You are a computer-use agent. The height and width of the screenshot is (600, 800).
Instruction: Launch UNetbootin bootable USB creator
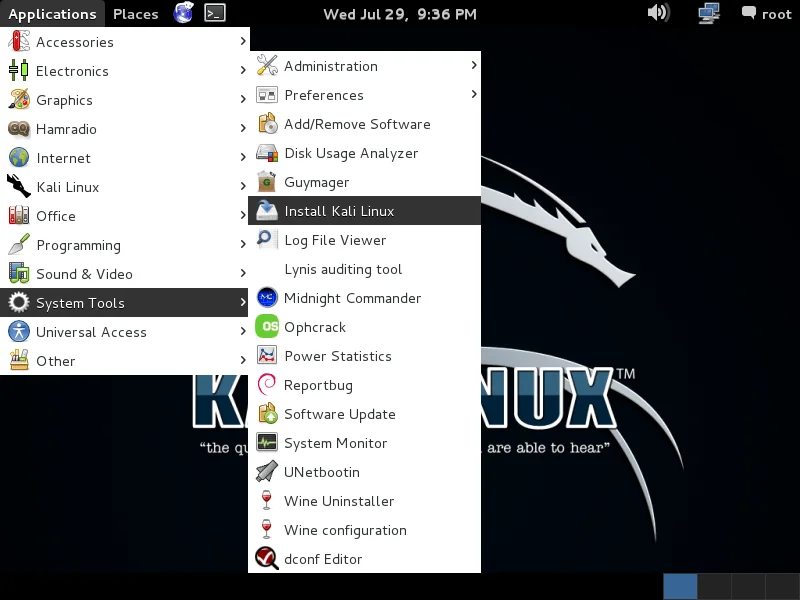point(320,472)
